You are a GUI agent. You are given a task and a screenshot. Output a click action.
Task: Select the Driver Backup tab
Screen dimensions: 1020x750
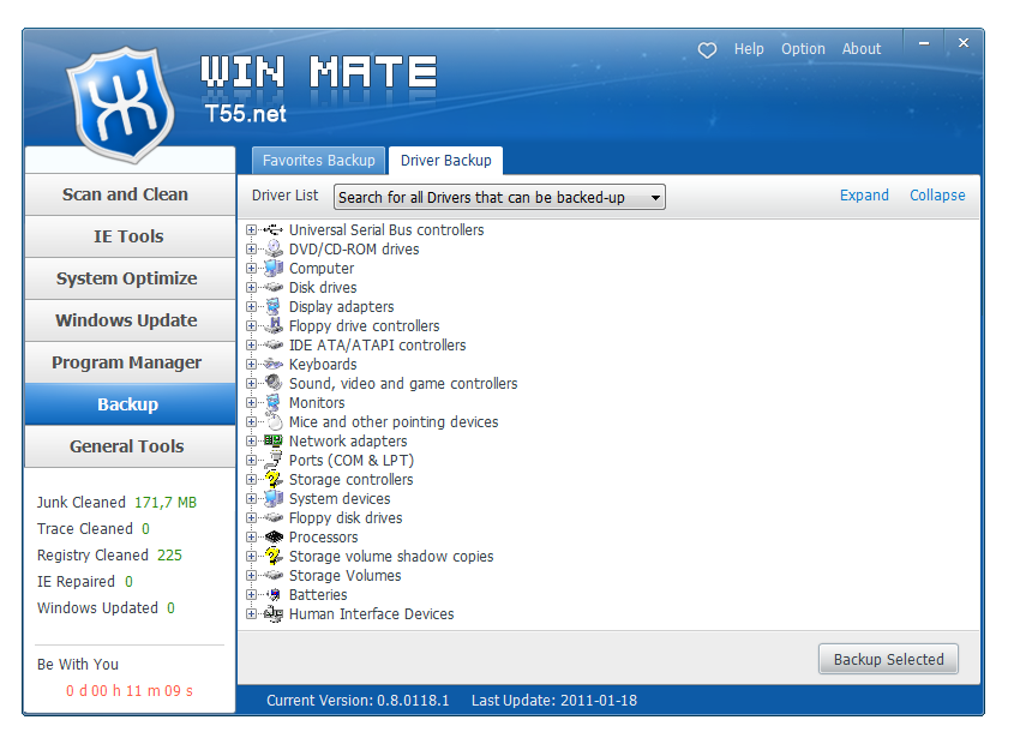tap(446, 161)
